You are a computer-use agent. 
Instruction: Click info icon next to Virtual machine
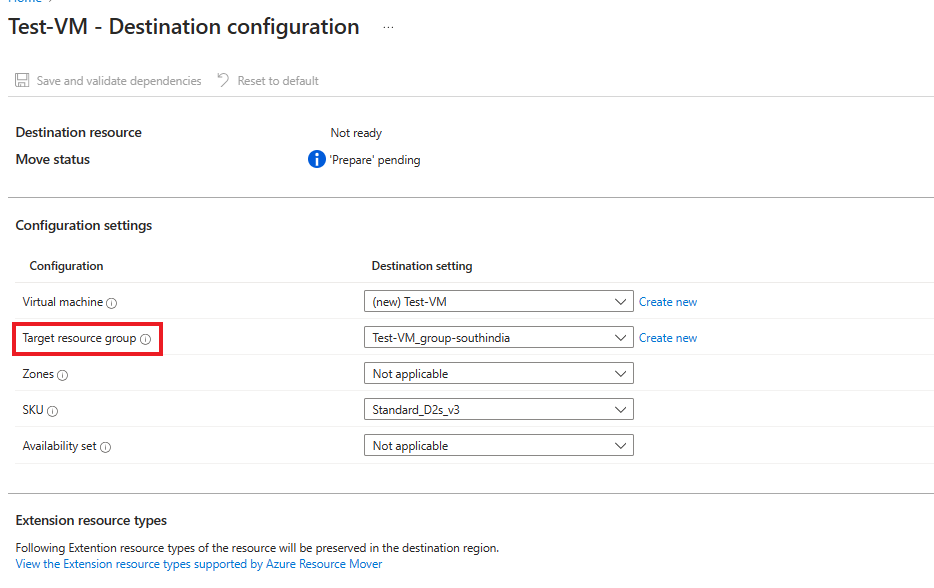pos(112,303)
